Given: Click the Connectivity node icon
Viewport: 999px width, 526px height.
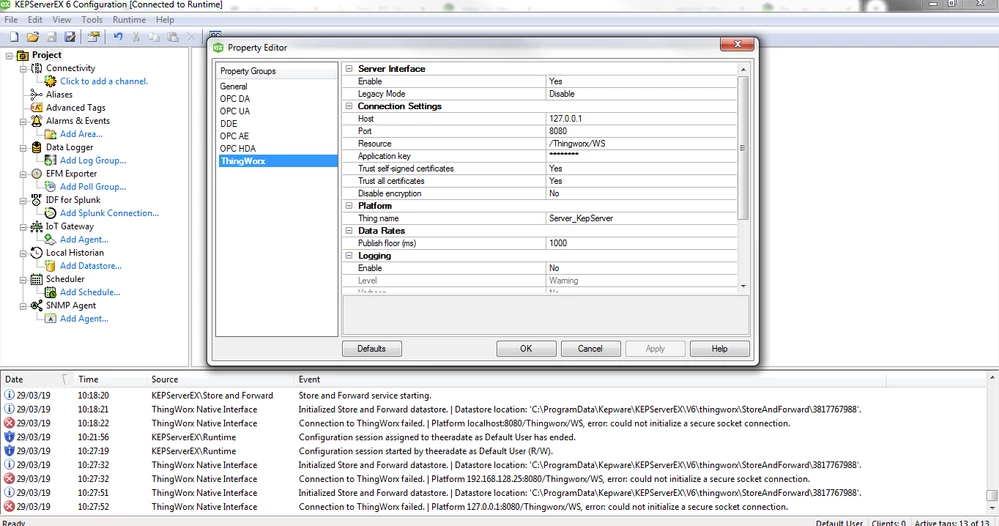Looking at the screenshot, I should tap(37, 68).
